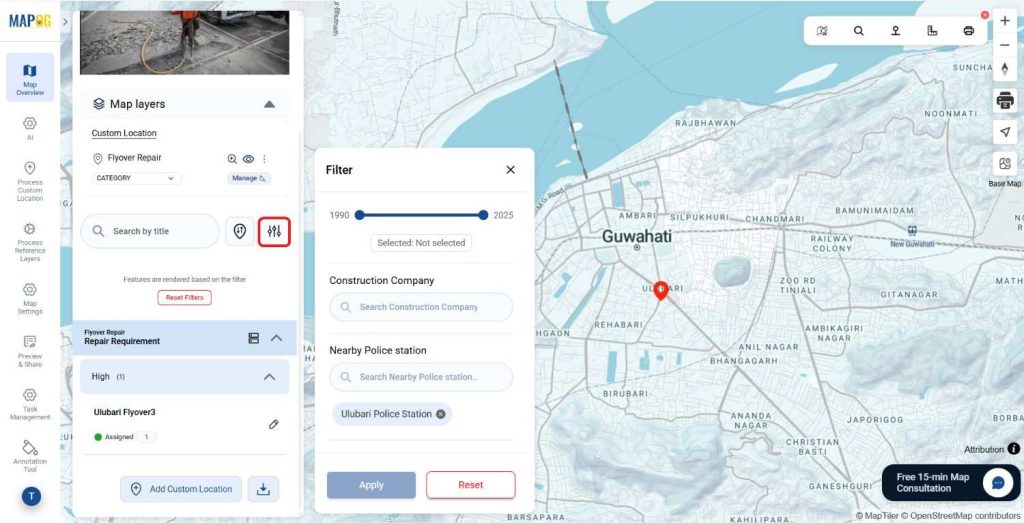
Task: Click the search icon in map toolbar
Action: pyautogui.click(x=859, y=31)
